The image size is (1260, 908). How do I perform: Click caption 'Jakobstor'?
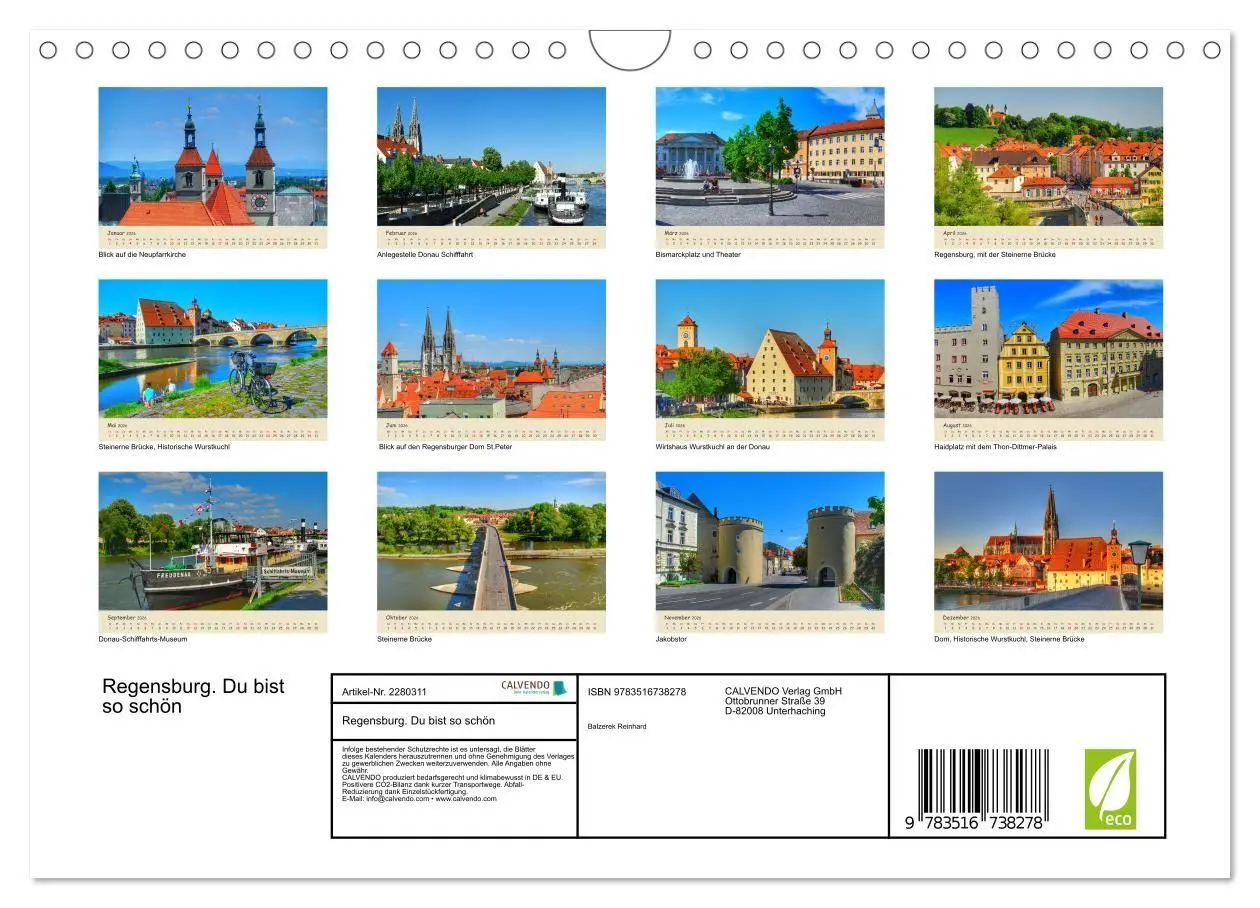[672, 639]
